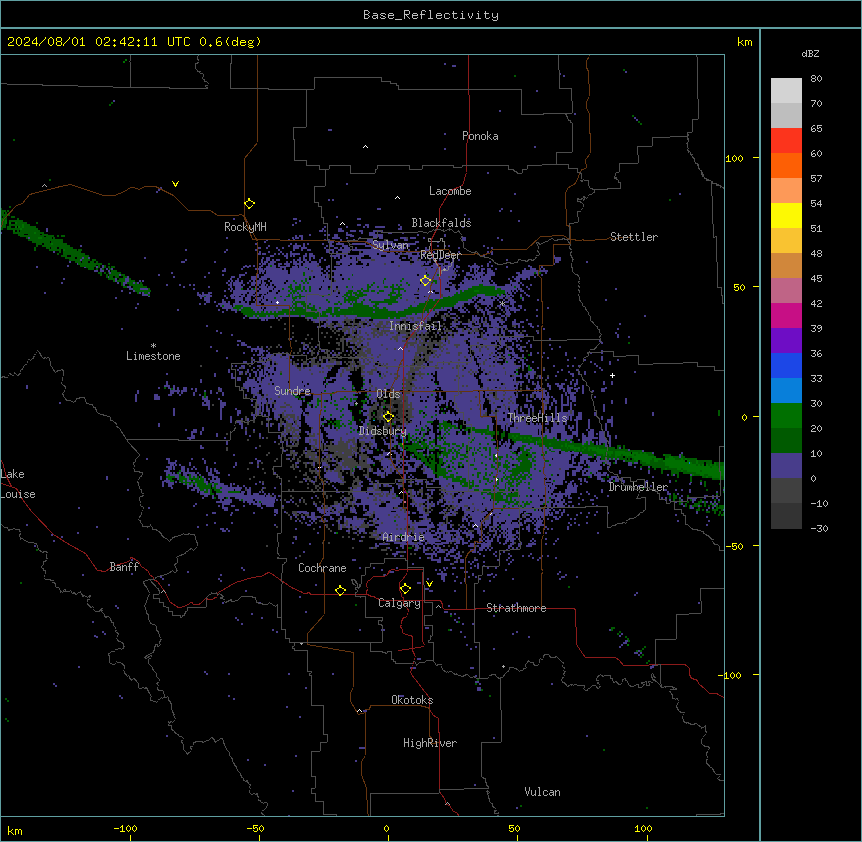Click the km unit label at top right
862x842 pixels.
tap(745, 42)
